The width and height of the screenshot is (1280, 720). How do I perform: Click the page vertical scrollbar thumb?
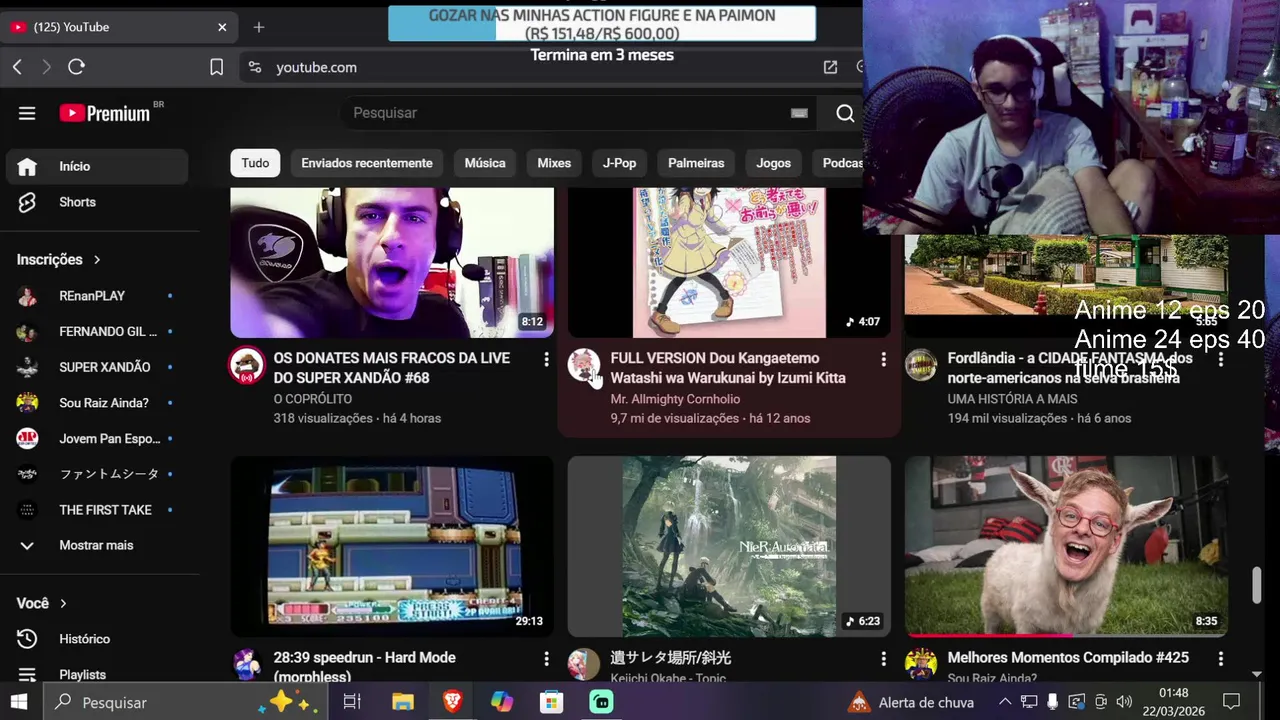point(1257,585)
